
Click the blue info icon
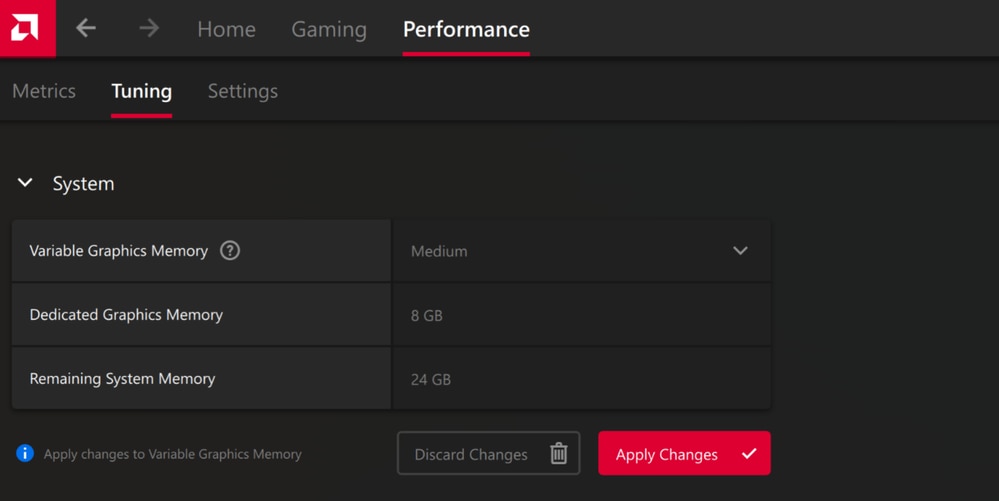tap(25, 453)
